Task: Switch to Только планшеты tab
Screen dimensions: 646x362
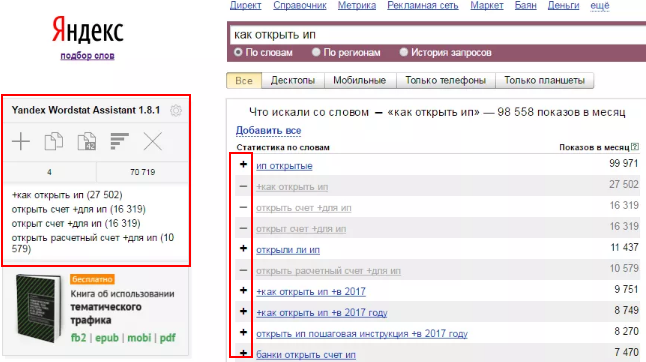Action: coord(544,80)
